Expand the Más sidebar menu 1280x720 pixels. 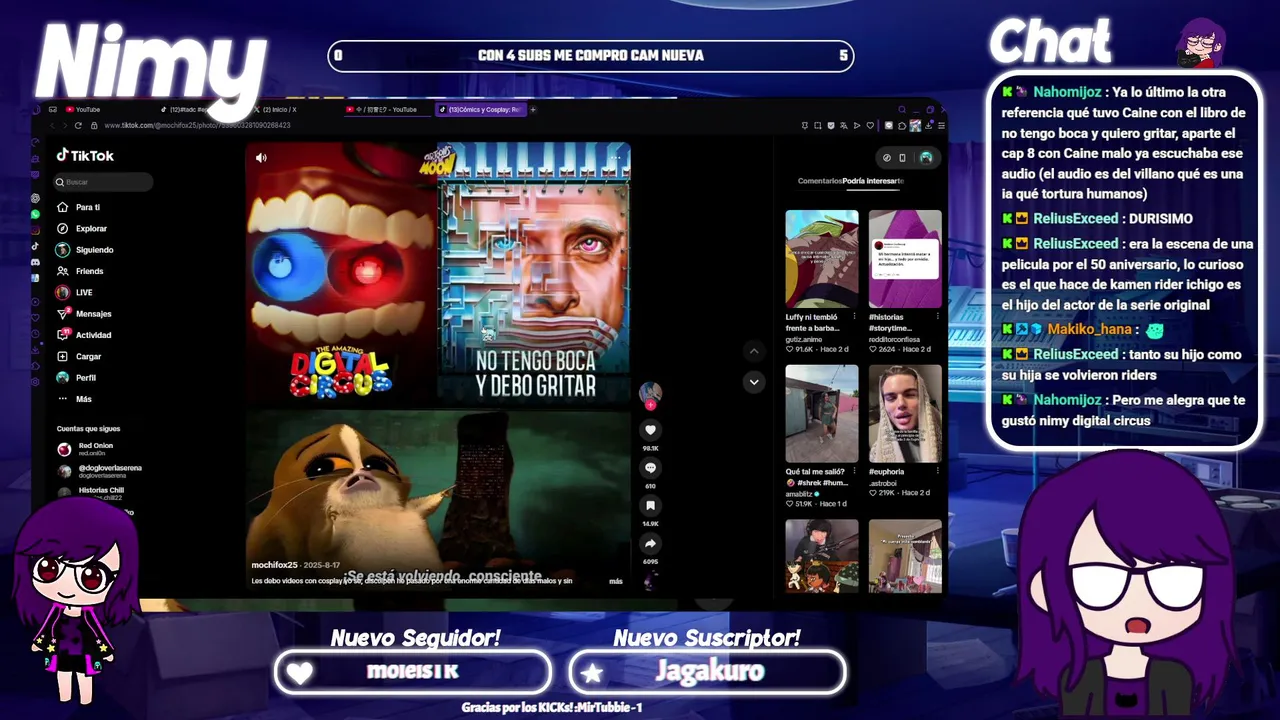(x=74, y=399)
